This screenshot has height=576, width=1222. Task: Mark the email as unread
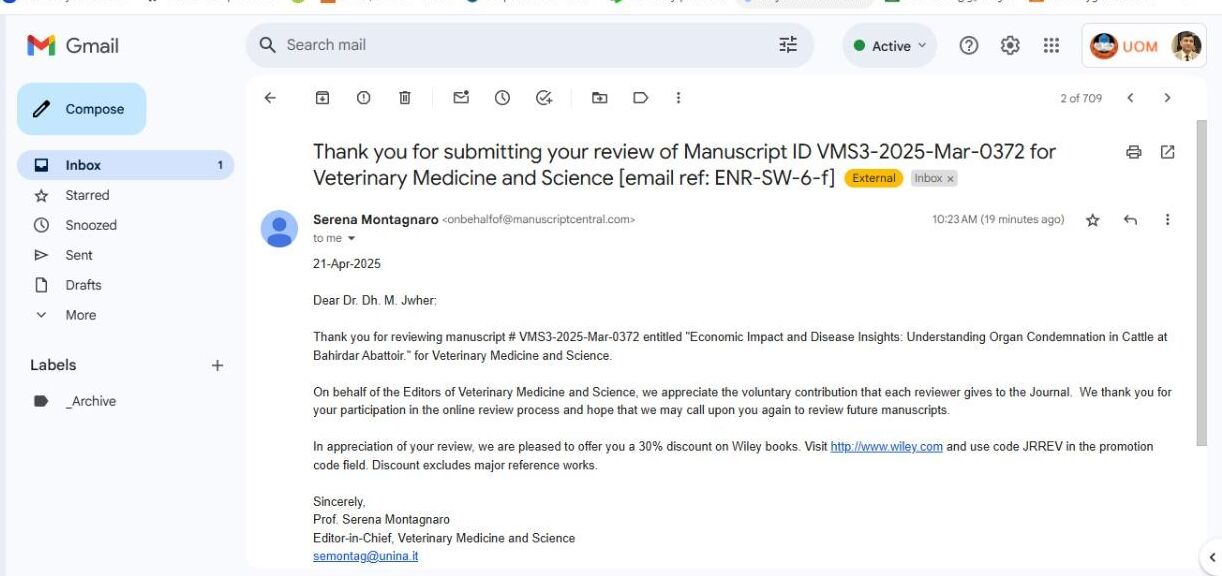tap(461, 98)
